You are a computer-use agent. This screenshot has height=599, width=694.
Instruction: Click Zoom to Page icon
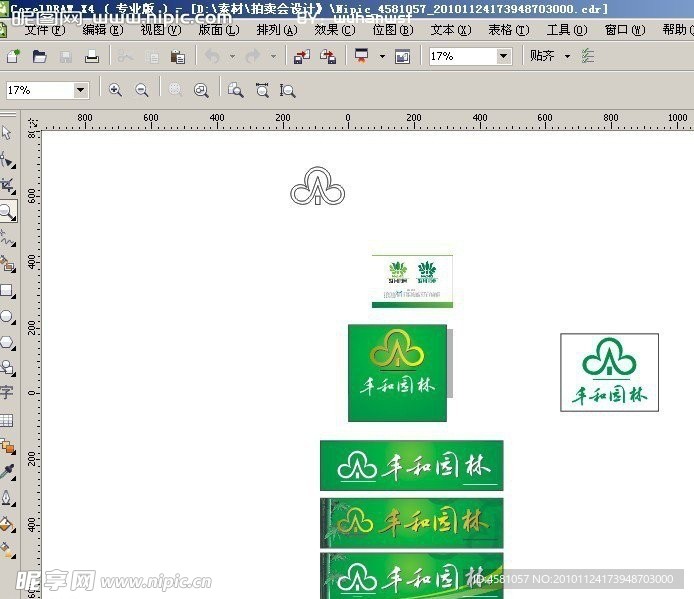235,90
